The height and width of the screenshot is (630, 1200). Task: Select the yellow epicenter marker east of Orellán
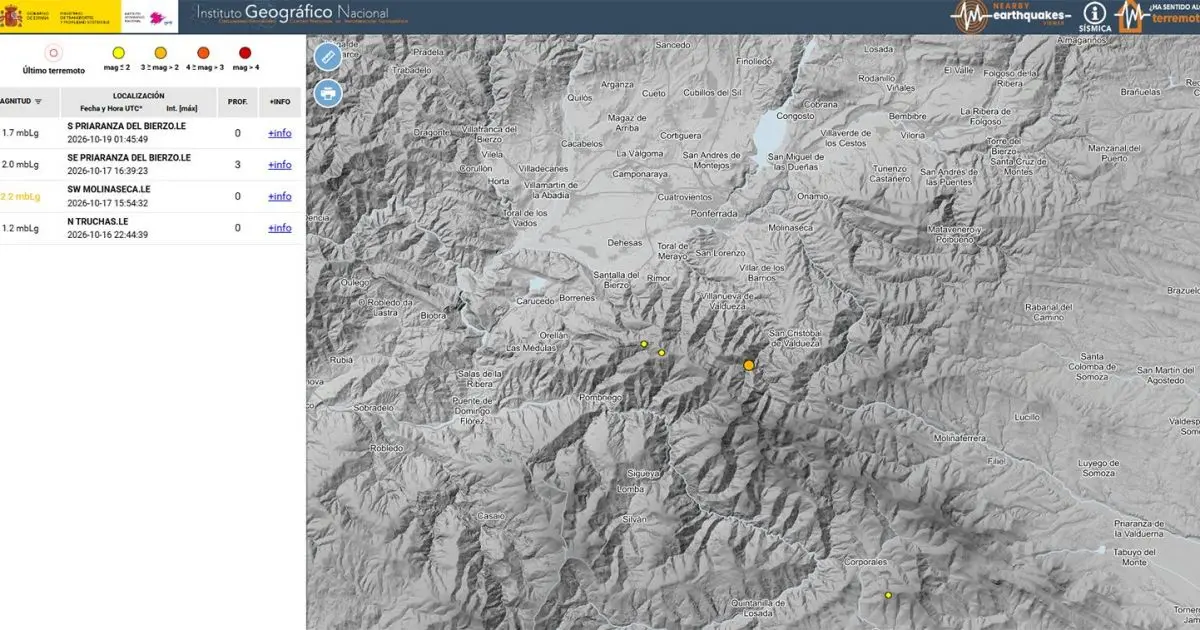pos(644,345)
